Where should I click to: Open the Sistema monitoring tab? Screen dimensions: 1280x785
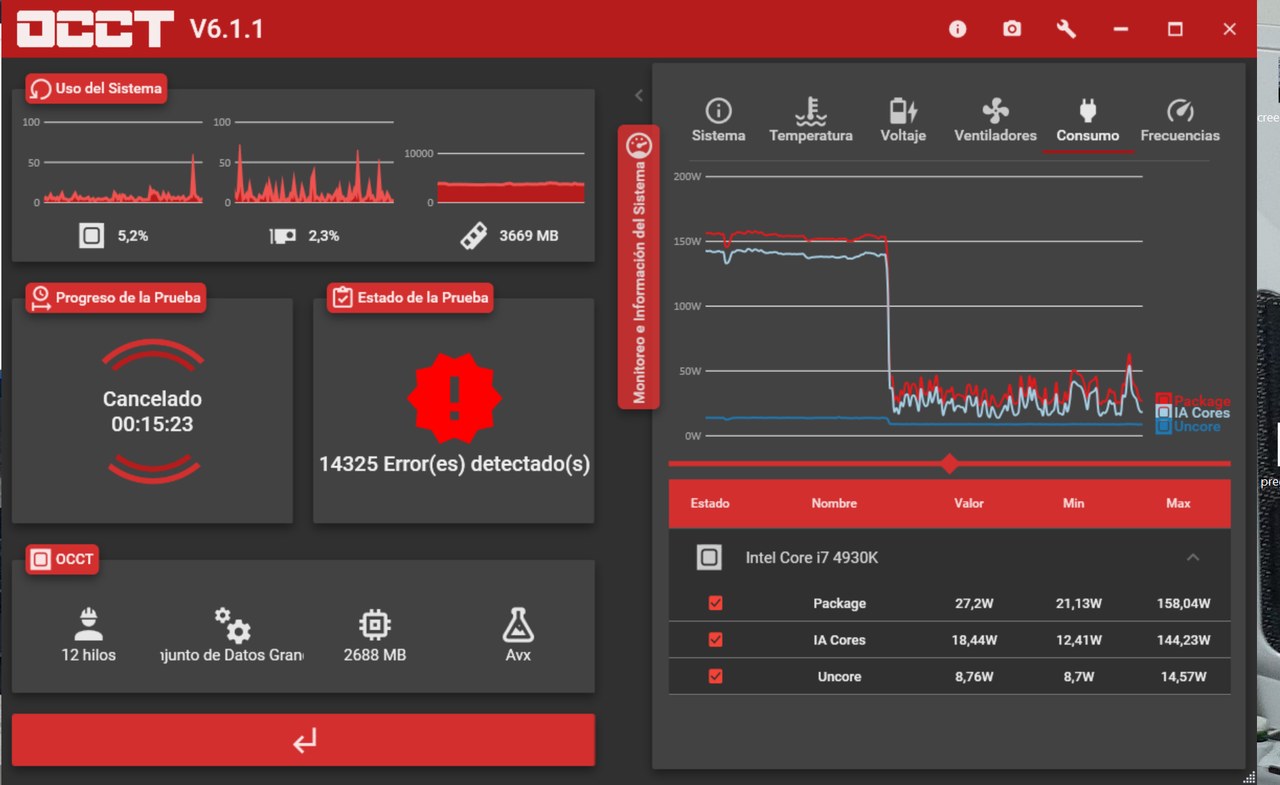[718, 120]
